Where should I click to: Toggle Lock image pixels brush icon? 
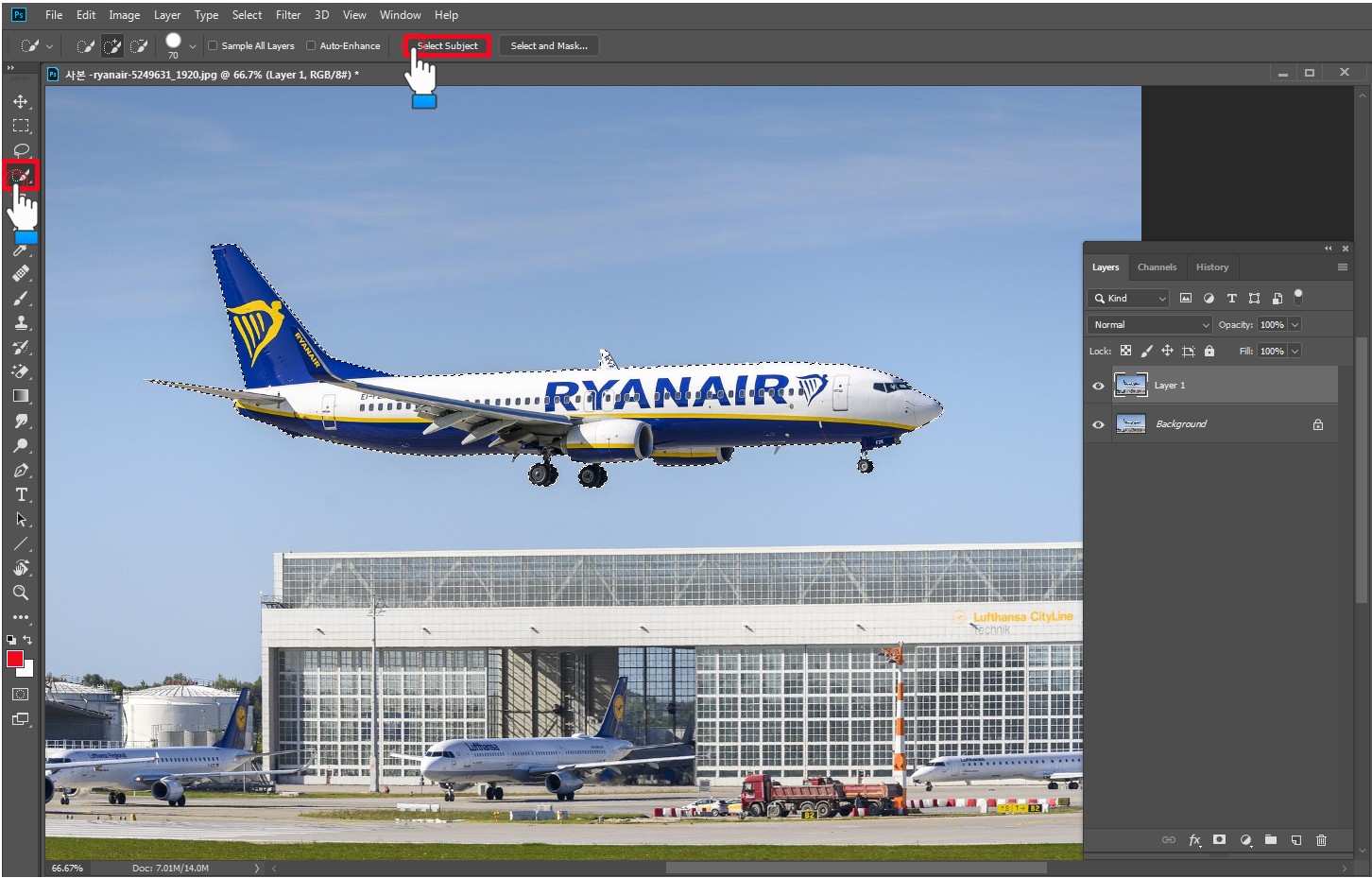(1146, 351)
